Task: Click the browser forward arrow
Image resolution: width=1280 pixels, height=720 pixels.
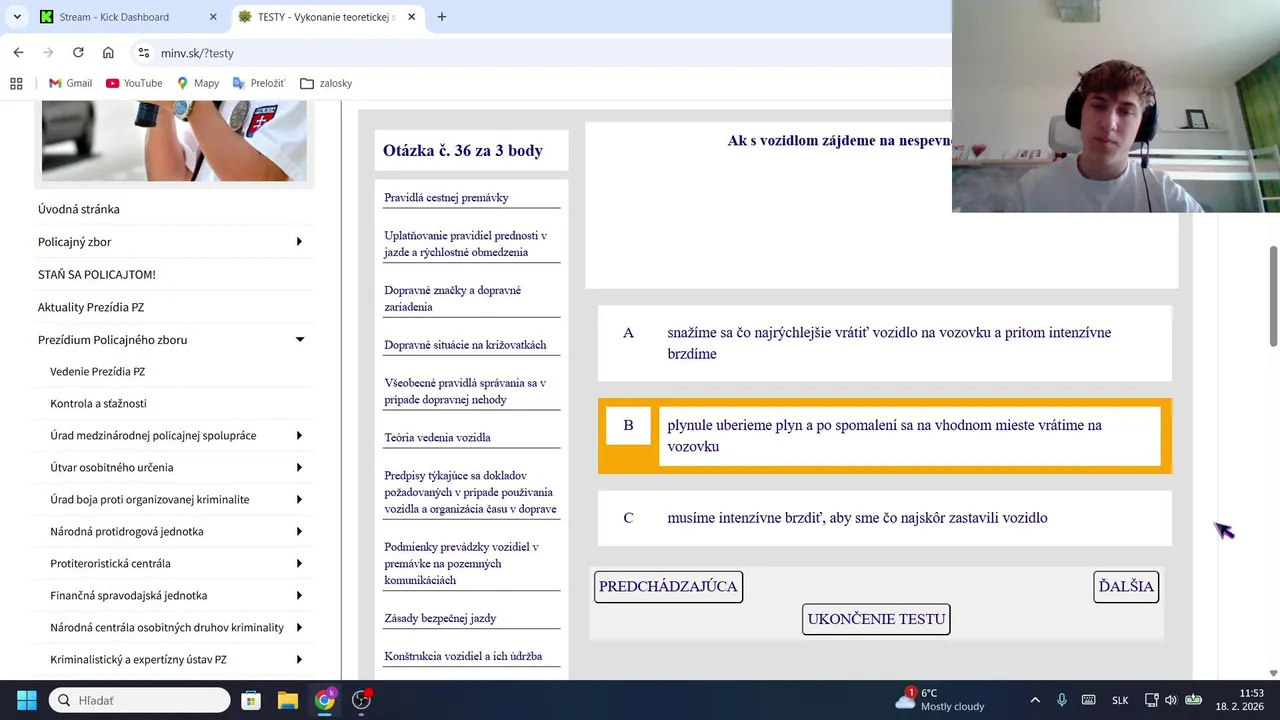Action: [48, 53]
